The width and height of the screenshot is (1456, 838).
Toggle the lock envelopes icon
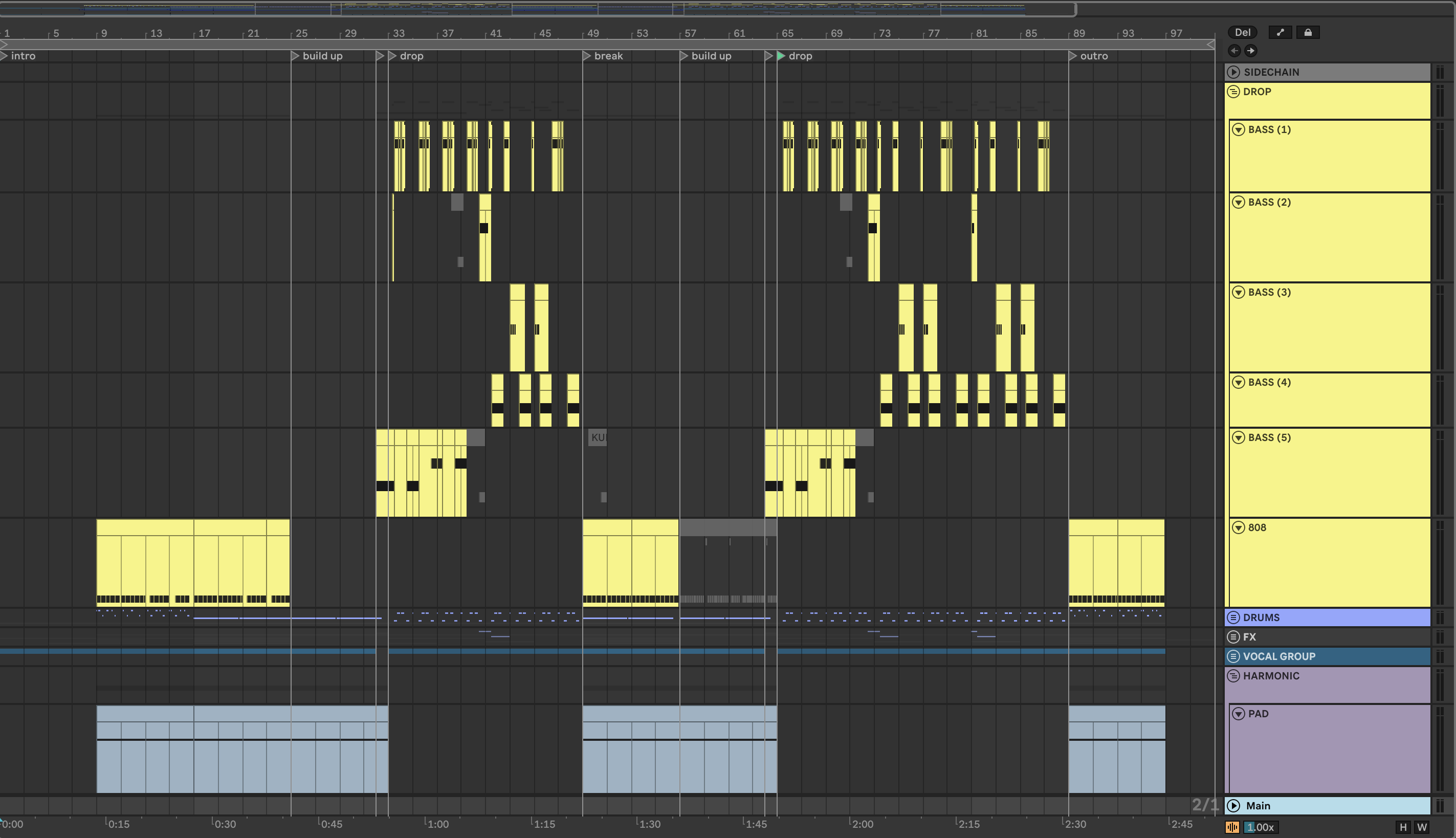(x=1308, y=32)
